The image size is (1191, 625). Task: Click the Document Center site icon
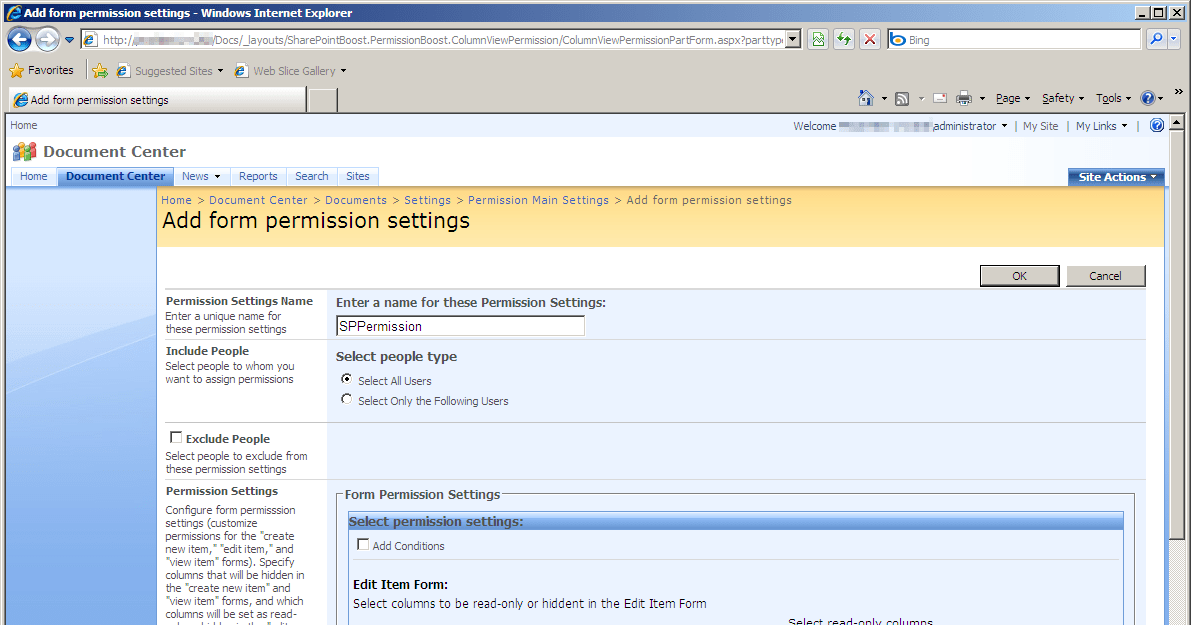pos(24,151)
